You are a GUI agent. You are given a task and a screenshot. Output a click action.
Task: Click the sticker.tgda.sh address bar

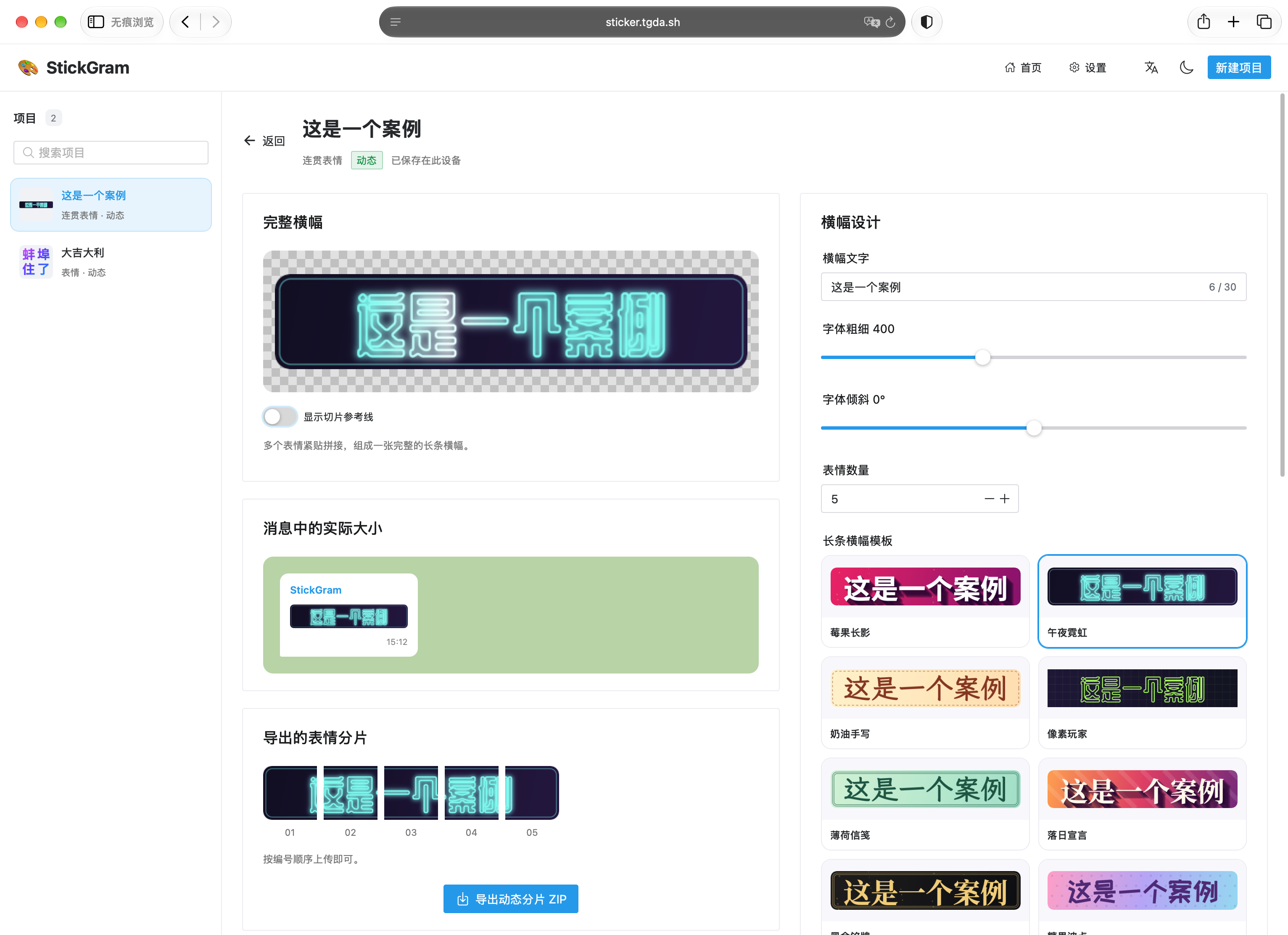click(642, 22)
